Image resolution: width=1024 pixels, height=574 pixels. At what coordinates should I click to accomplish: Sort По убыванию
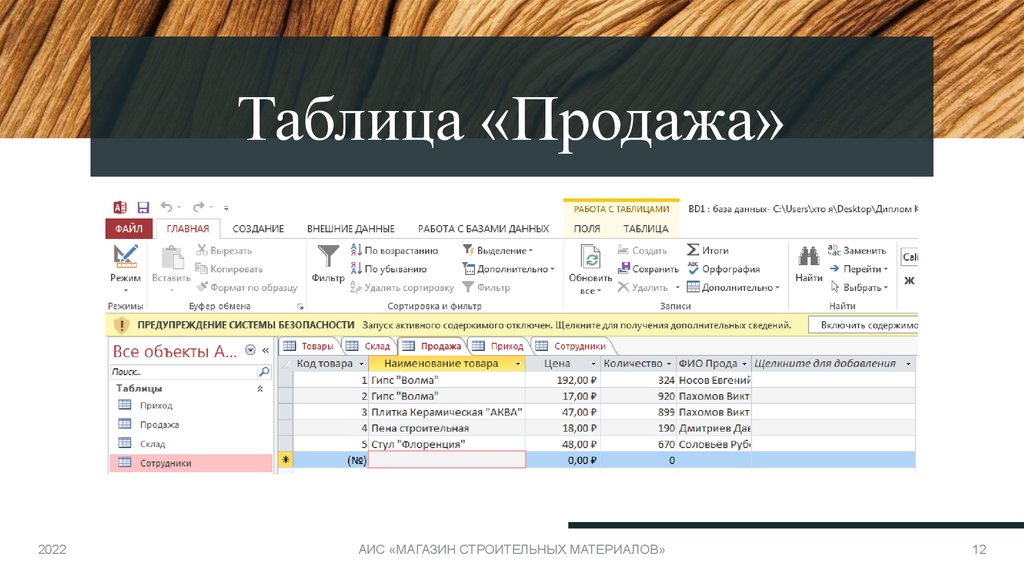(x=389, y=268)
